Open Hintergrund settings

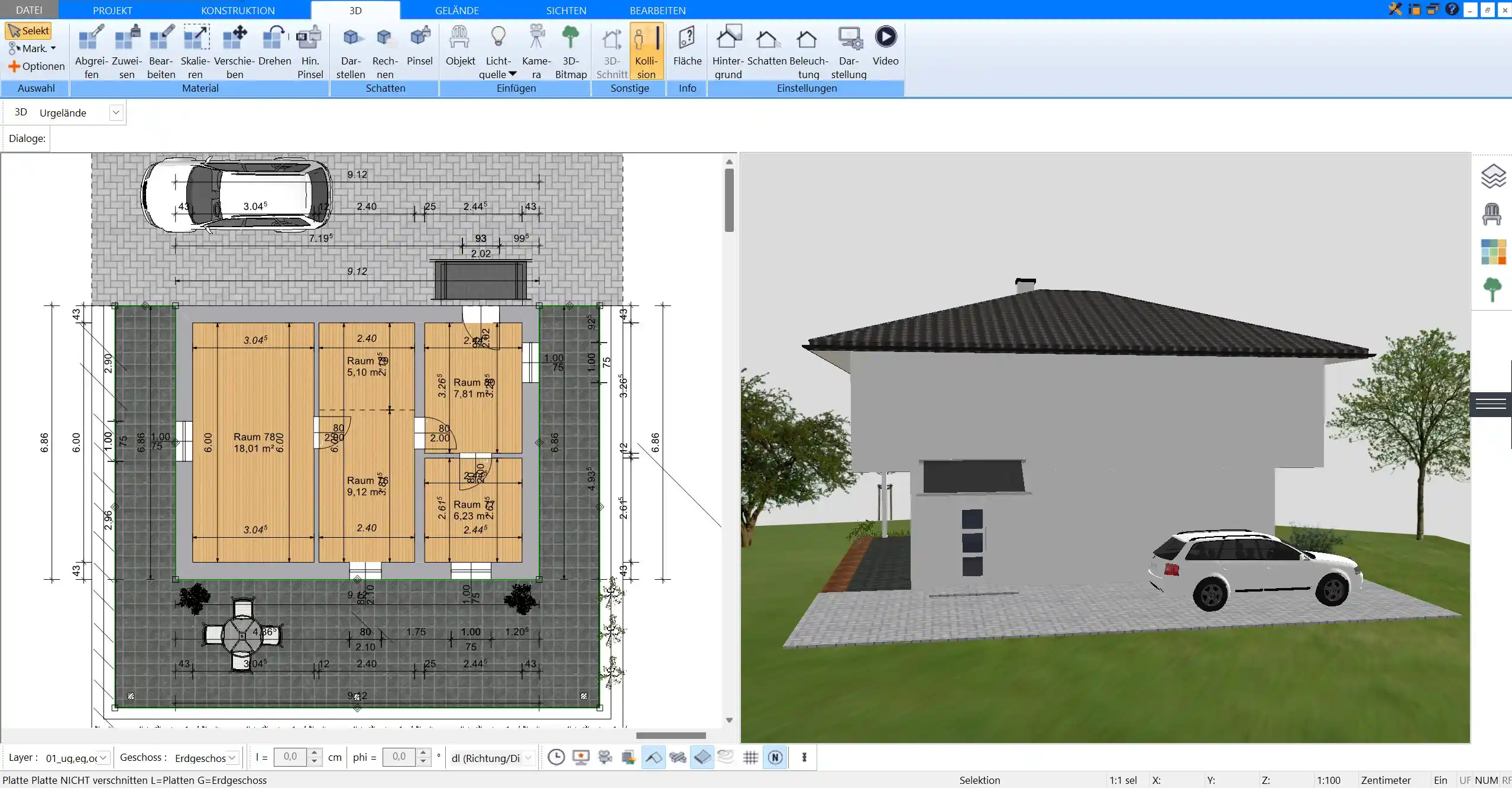pos(728,51)
